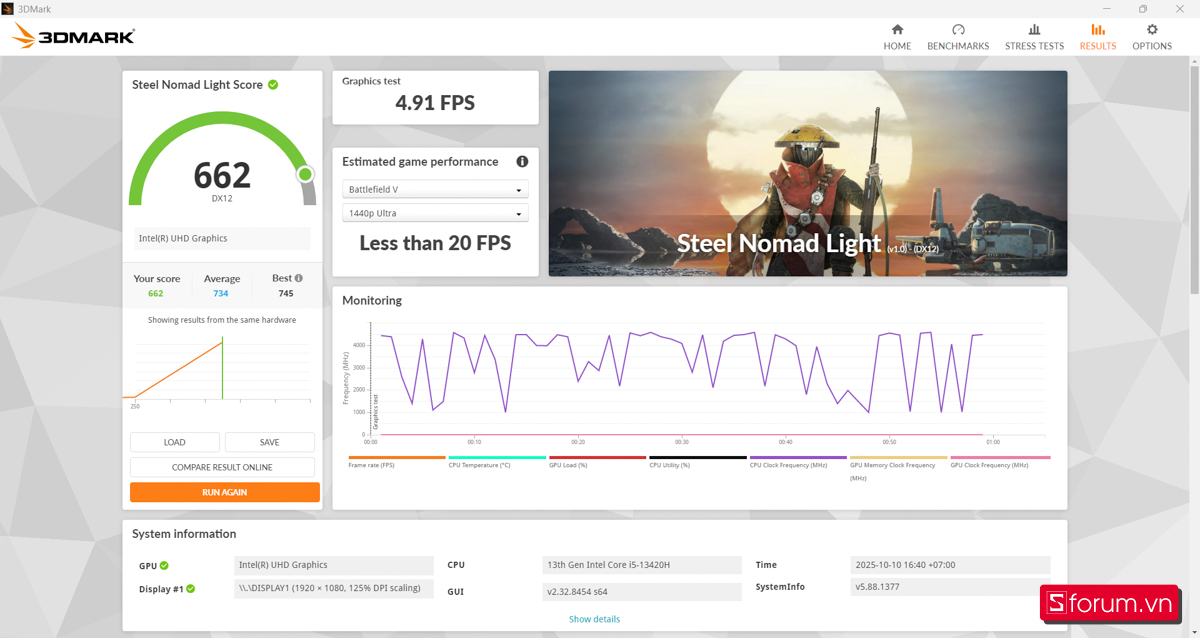Click the green check beside Display #1

190,589
